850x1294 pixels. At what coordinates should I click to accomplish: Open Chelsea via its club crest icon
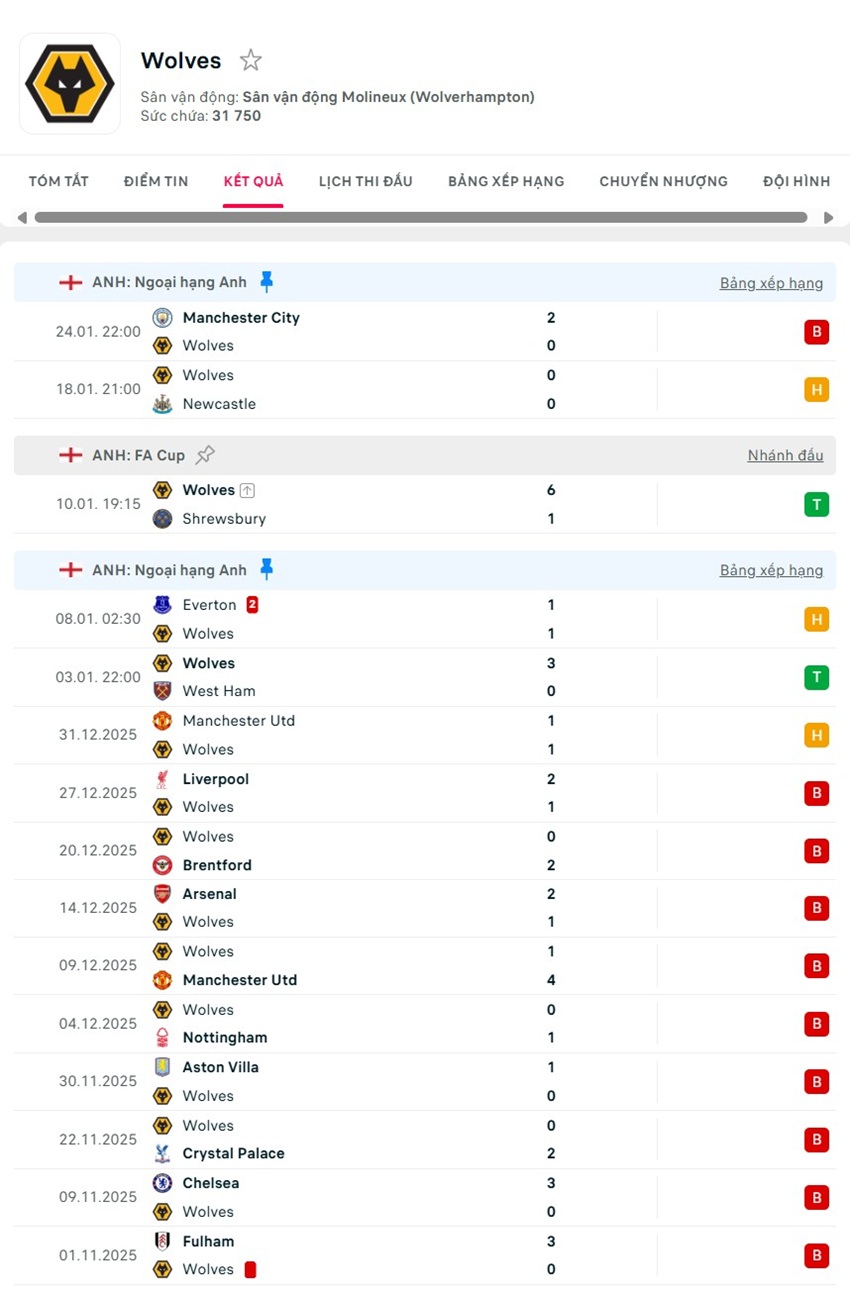click(163, 1183)
